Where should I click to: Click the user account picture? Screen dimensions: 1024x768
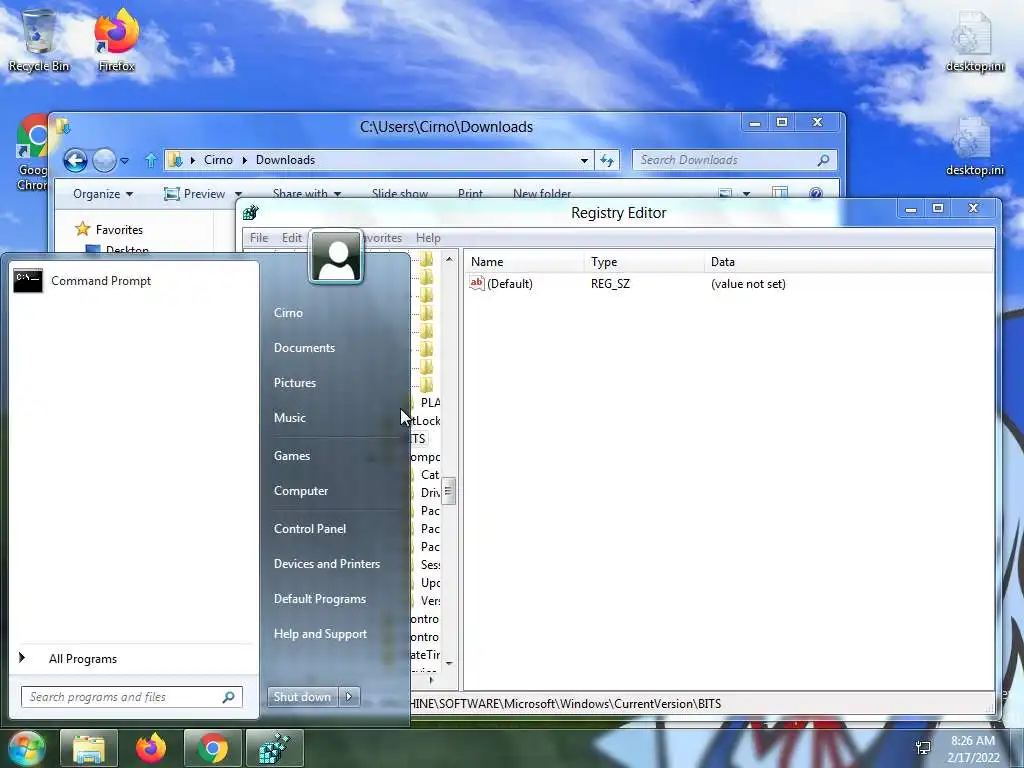(336, 257)
